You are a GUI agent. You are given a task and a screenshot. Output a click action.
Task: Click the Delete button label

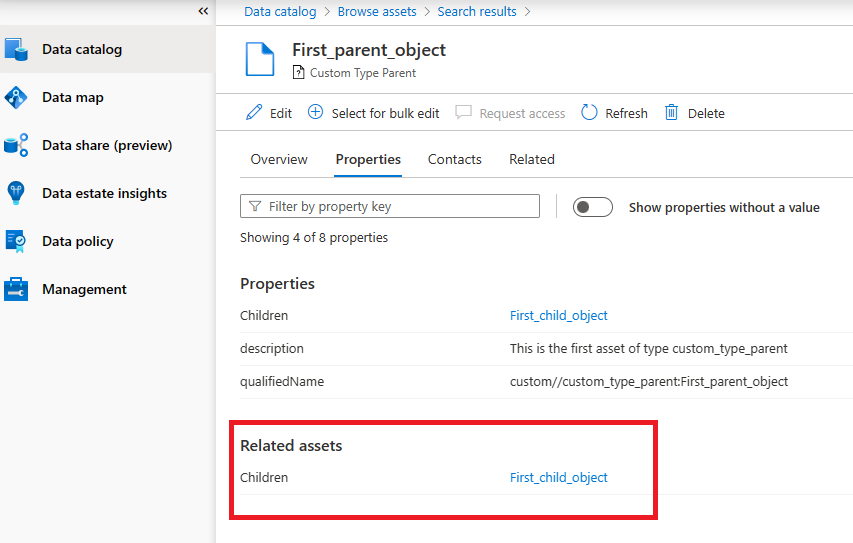[x=706, y=113]
